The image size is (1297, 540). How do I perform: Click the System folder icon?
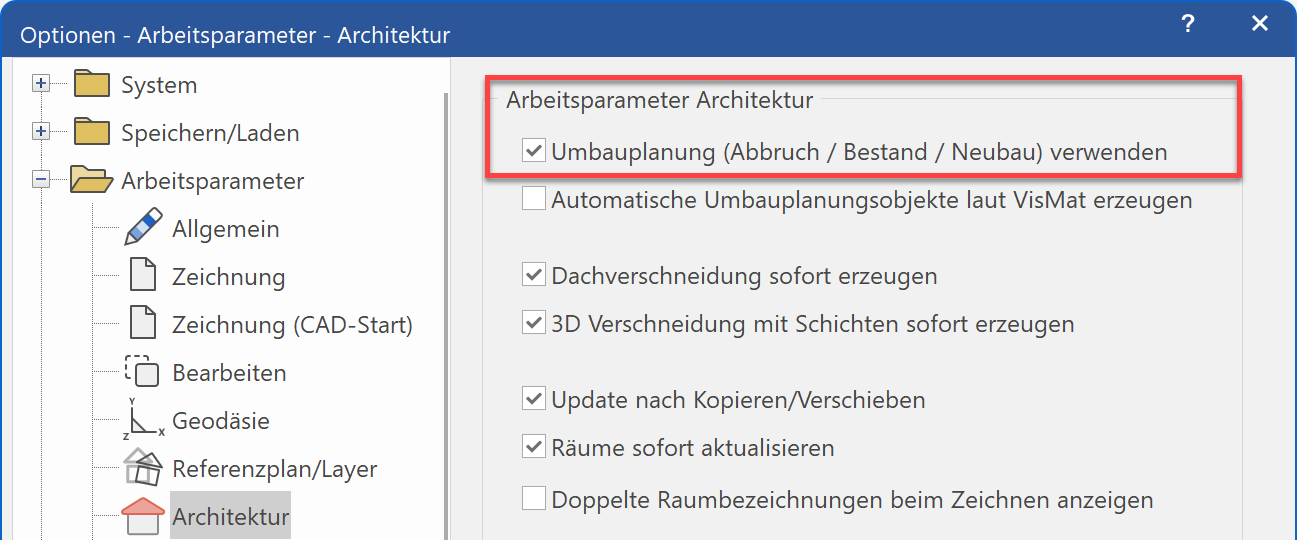[91, 84]
